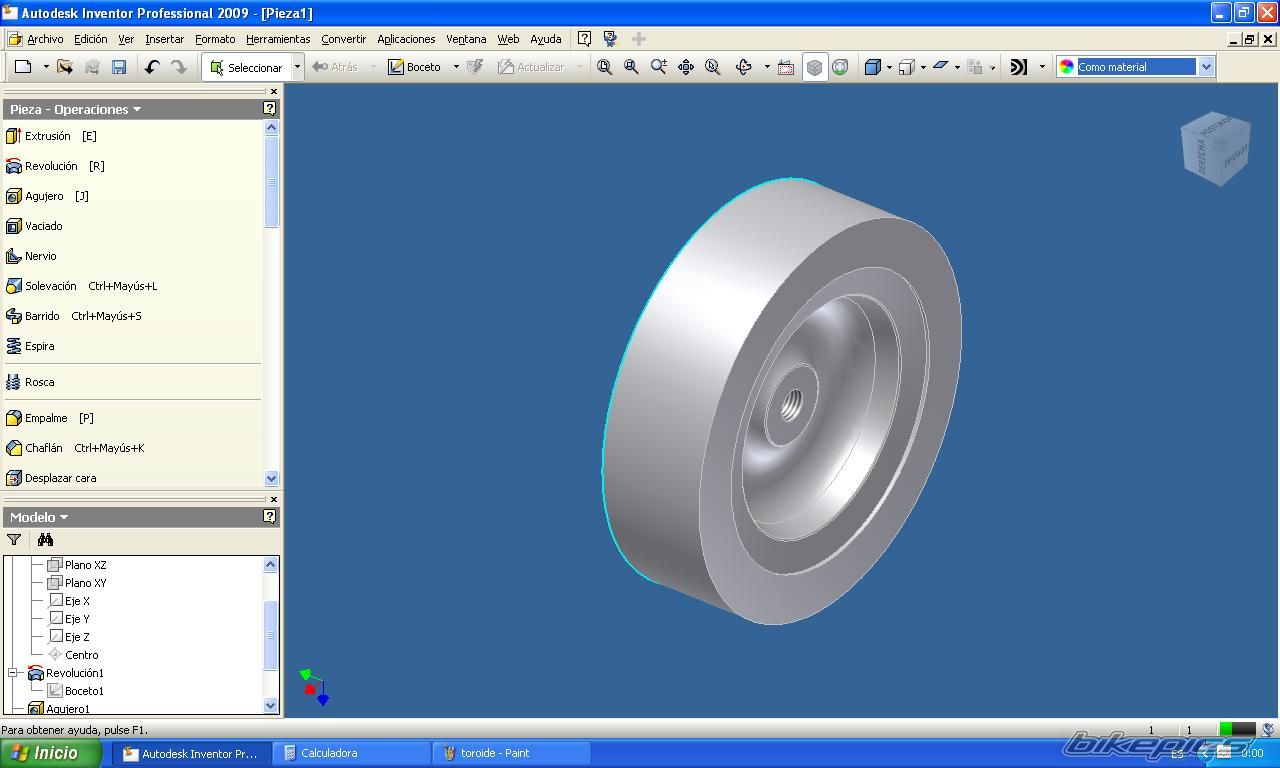Click the ground shadow icon

tap(940, 67)
